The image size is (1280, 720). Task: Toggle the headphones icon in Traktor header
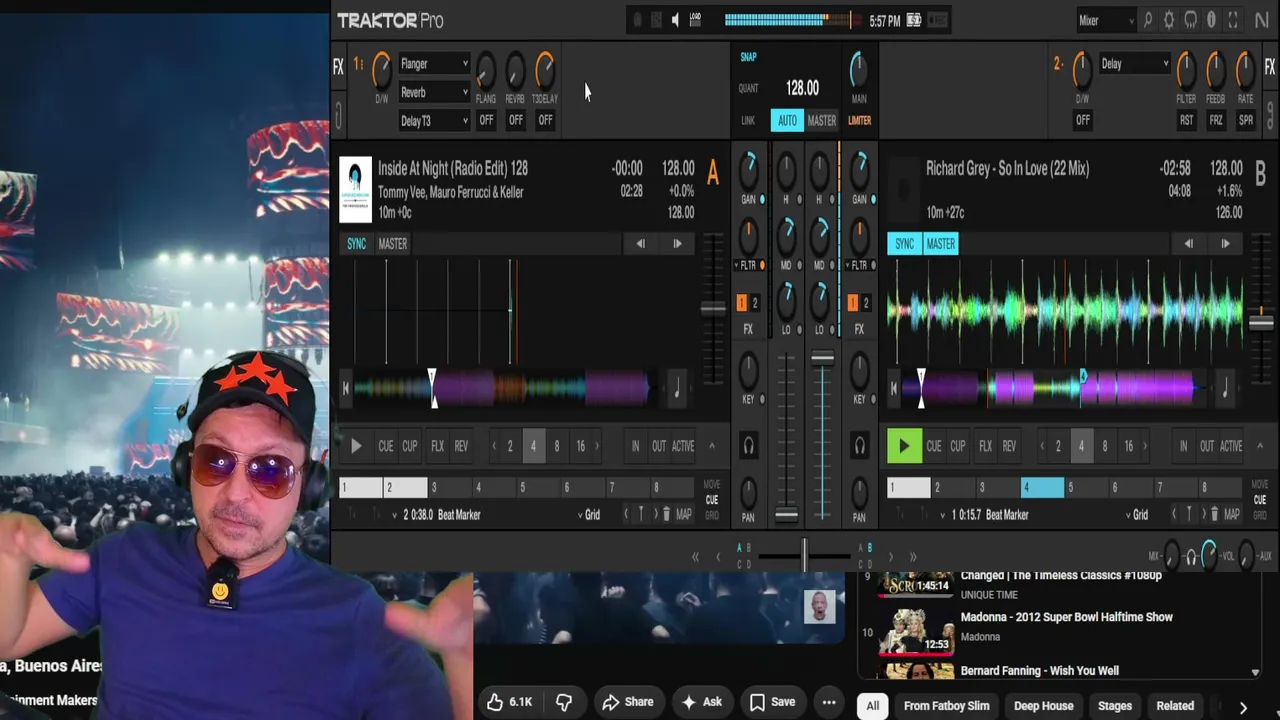coord(1190,20)
